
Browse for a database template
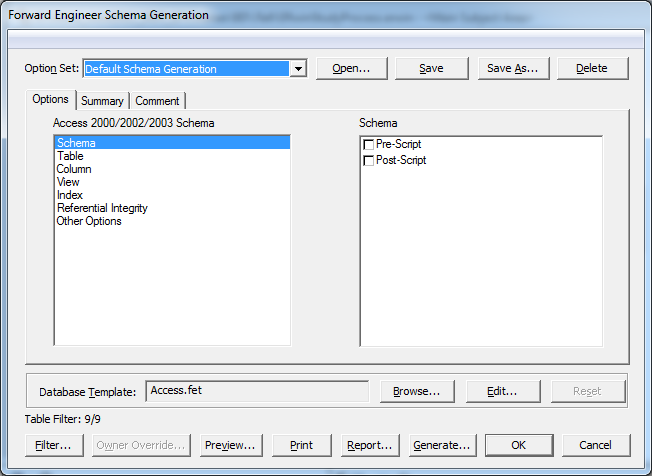(417, 391)
